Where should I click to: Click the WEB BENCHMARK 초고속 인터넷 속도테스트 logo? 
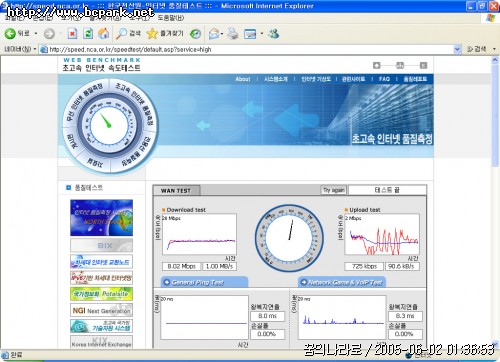102,64
